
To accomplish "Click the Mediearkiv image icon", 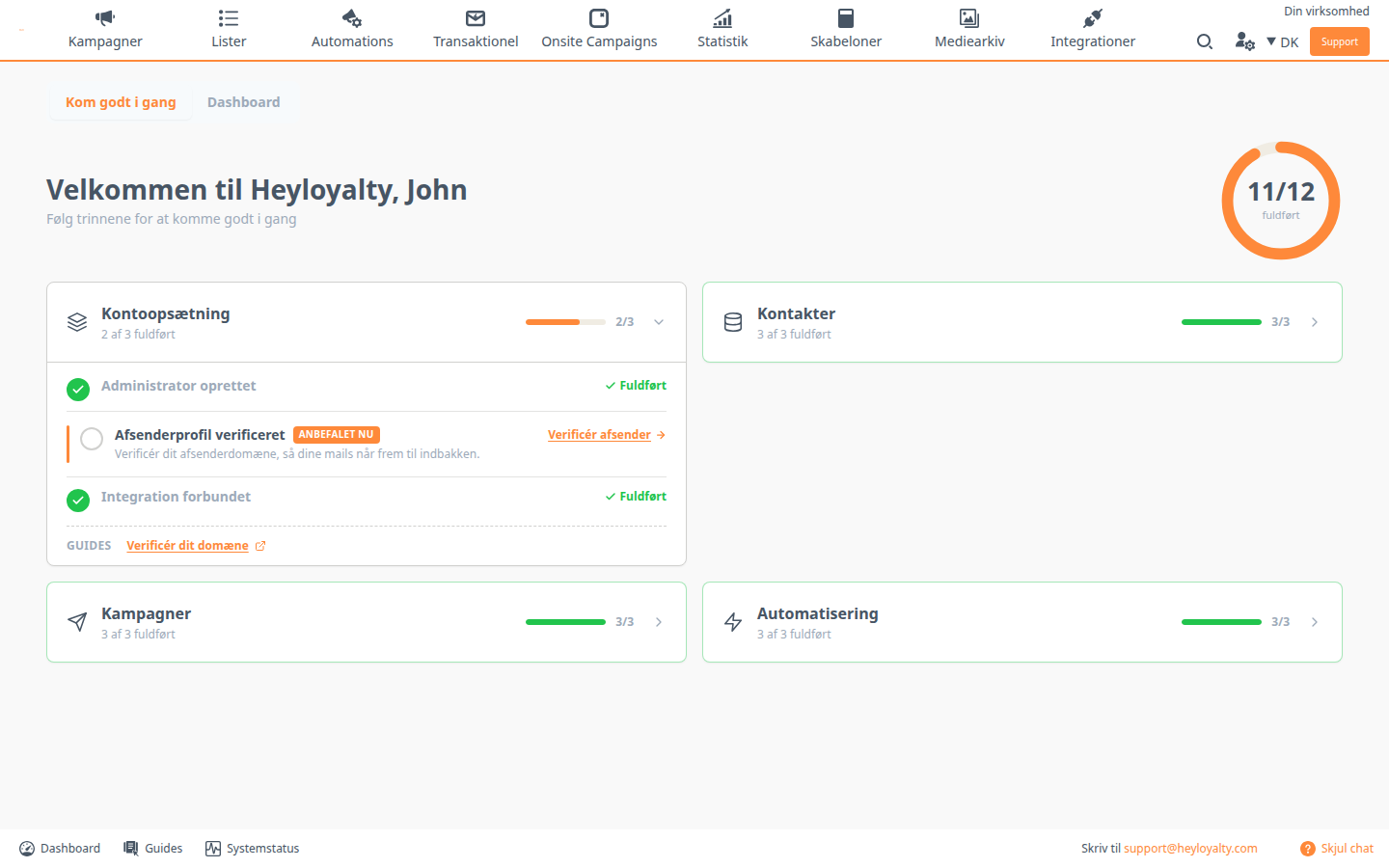I will coord(969,18).
